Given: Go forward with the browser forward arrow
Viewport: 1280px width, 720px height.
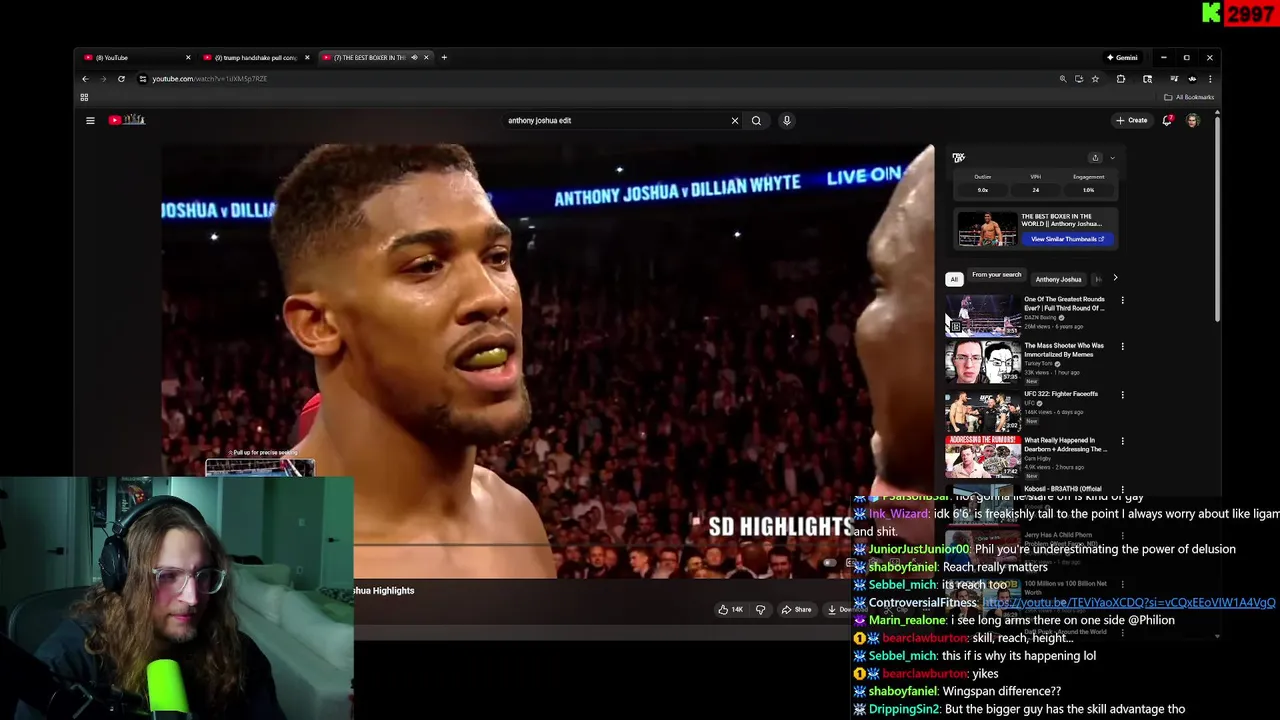Looking at the screenshot, I should coord(103,79).
